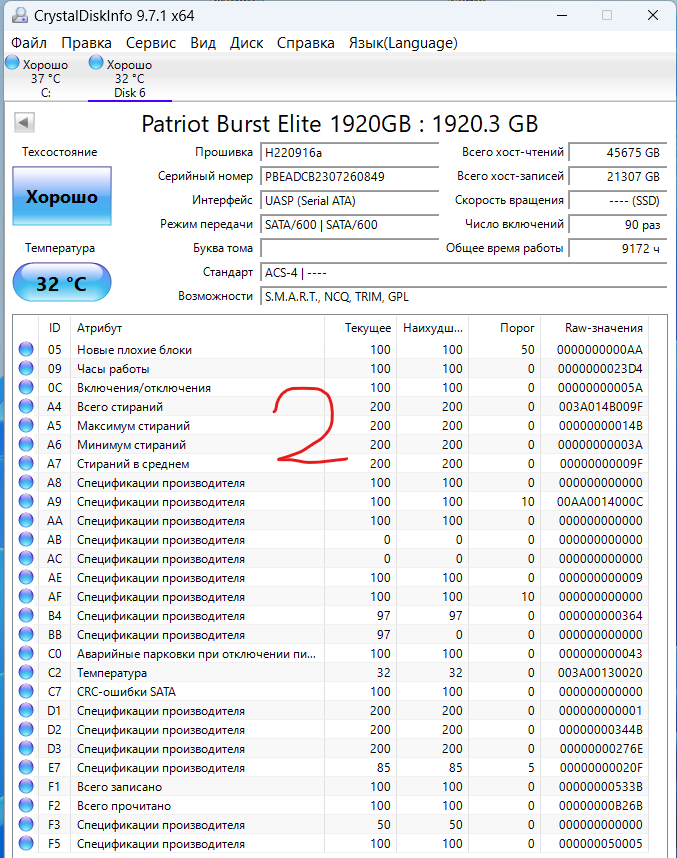This screenshot has width=677, height=858.
Task: Click status icon for A7 Стираний в среднем
Action: coord(26,463)
